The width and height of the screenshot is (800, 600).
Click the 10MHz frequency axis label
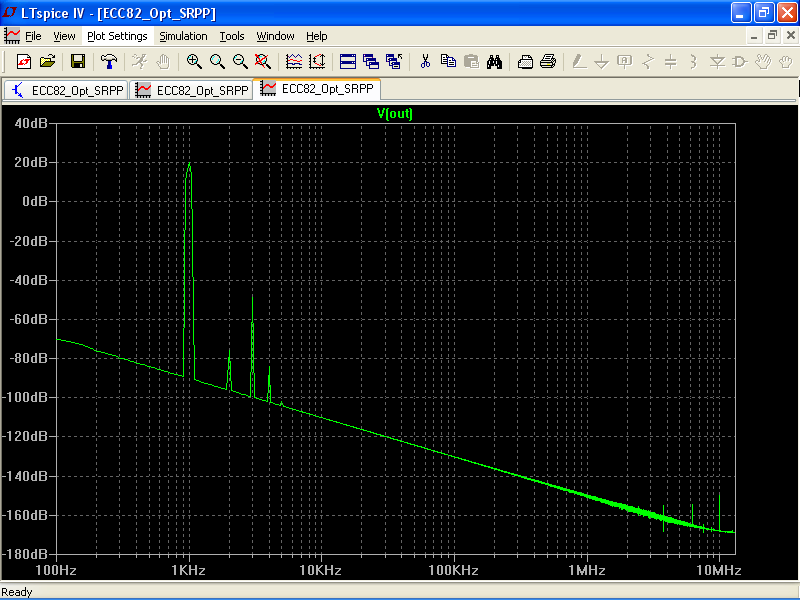pyautogui.click(x=719, y=570)
